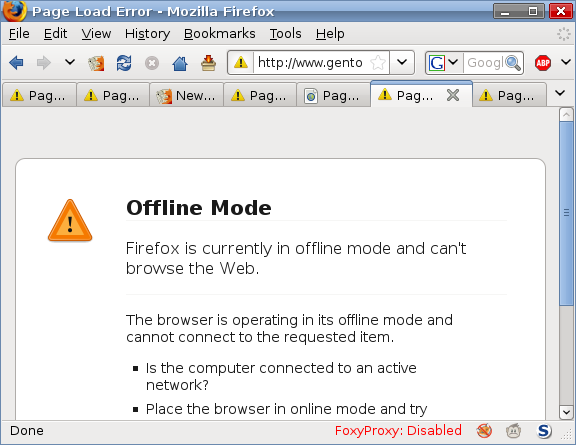Open the Help menu
The height and width of the screenshot is (445, 576).
pos(330,34)
